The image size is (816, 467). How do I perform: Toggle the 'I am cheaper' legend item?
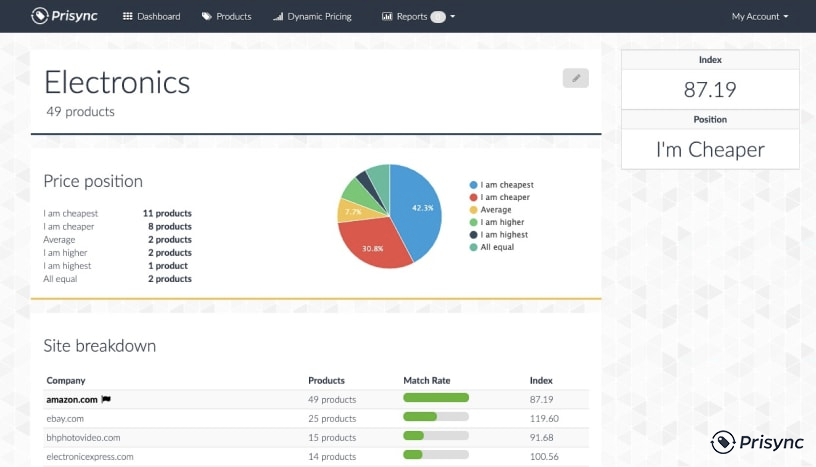click(x=500, y=197)
